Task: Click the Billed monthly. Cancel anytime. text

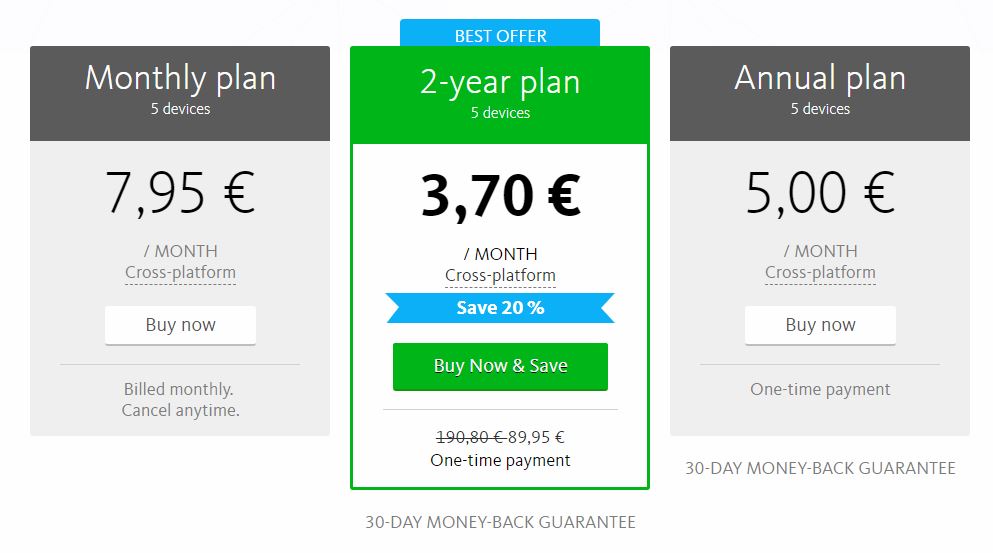Action: [x=180, y=400]
